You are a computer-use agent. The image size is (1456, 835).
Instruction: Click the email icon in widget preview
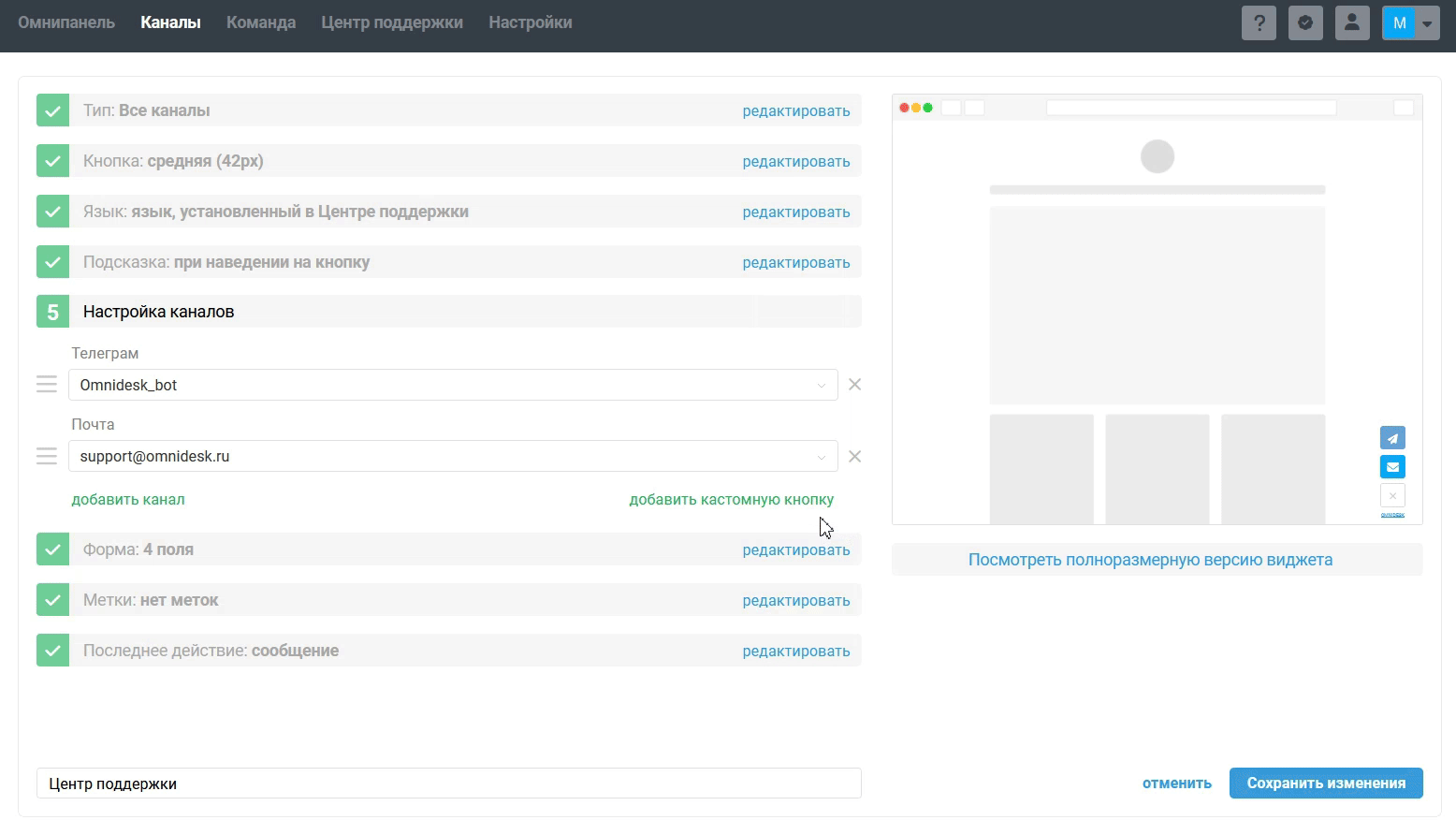click(1392, 467)
